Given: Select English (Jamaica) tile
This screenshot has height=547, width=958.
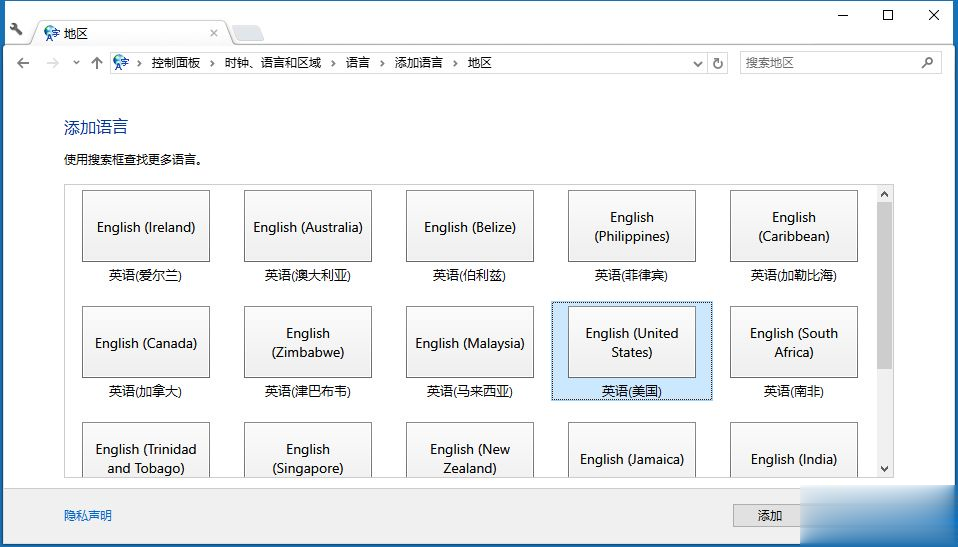Looking at the screenshot, I should pos(632,450).
